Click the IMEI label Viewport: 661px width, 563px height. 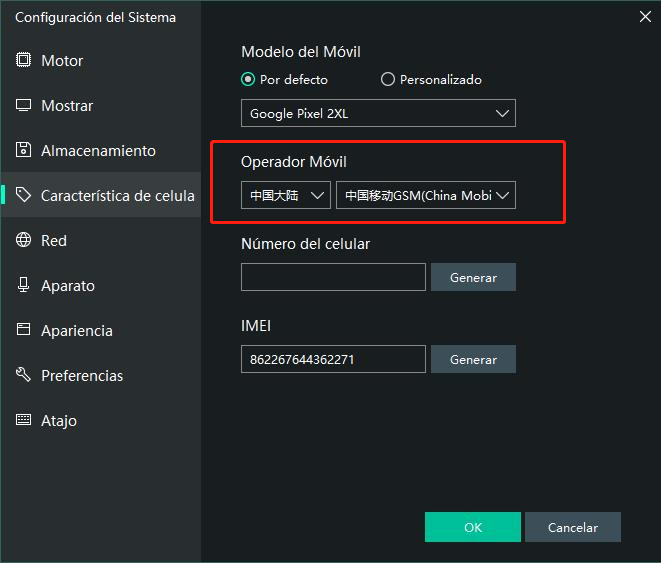click(256, 326)
